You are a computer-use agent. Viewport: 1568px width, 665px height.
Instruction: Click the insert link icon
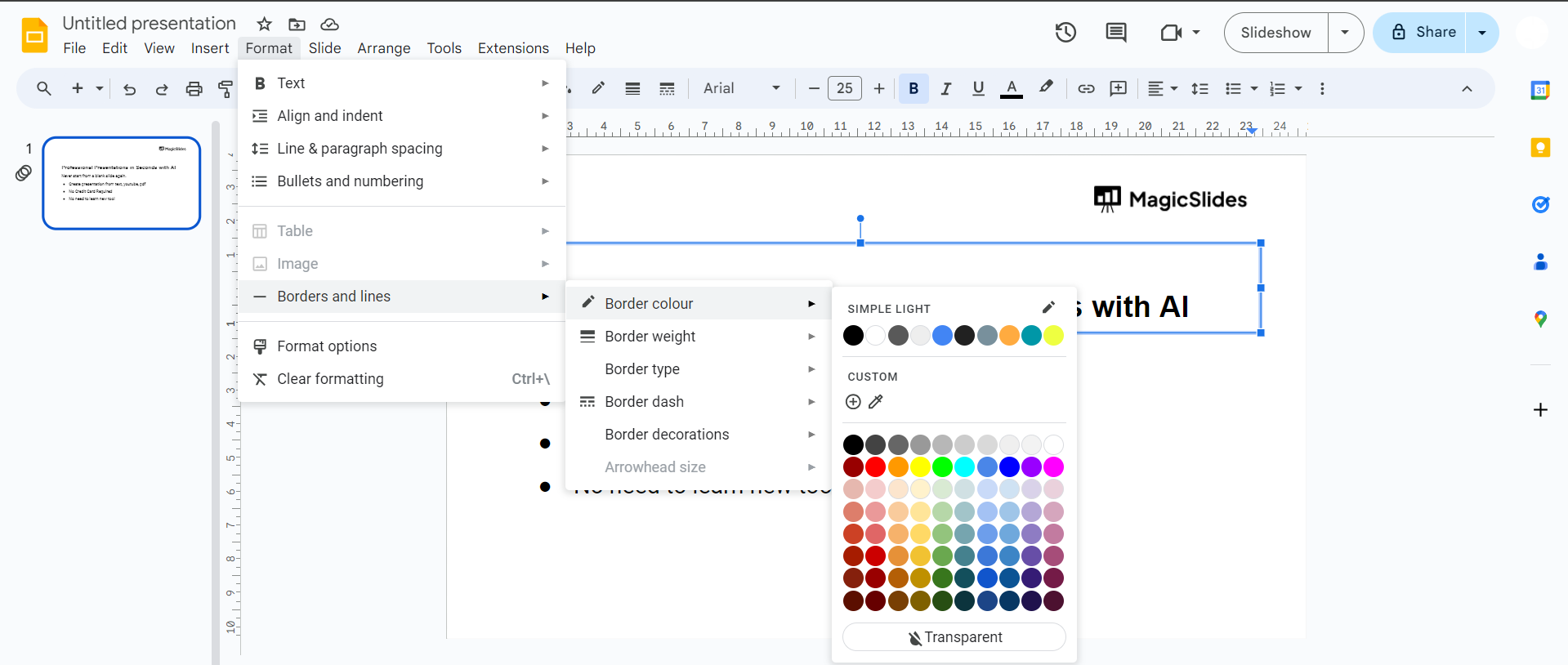tap(1086, 88)
